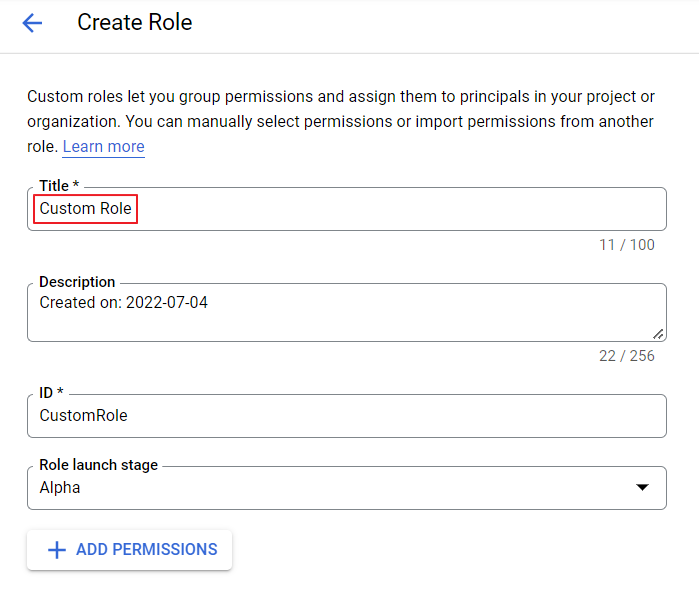
Task: Grab the Description box resize handle
Action: coord(658,334)
